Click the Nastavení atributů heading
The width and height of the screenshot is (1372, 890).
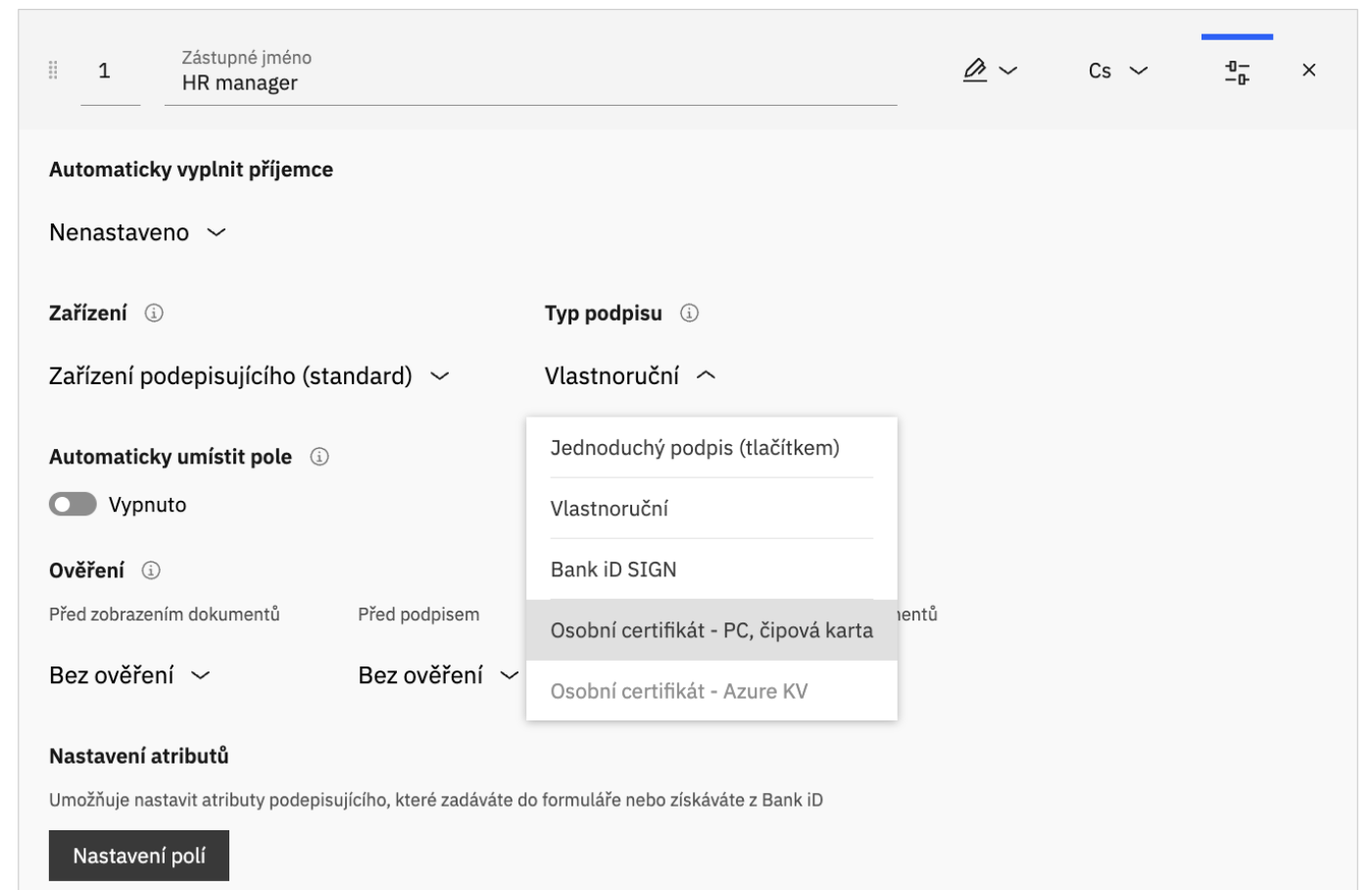click(x=139, y=756)
